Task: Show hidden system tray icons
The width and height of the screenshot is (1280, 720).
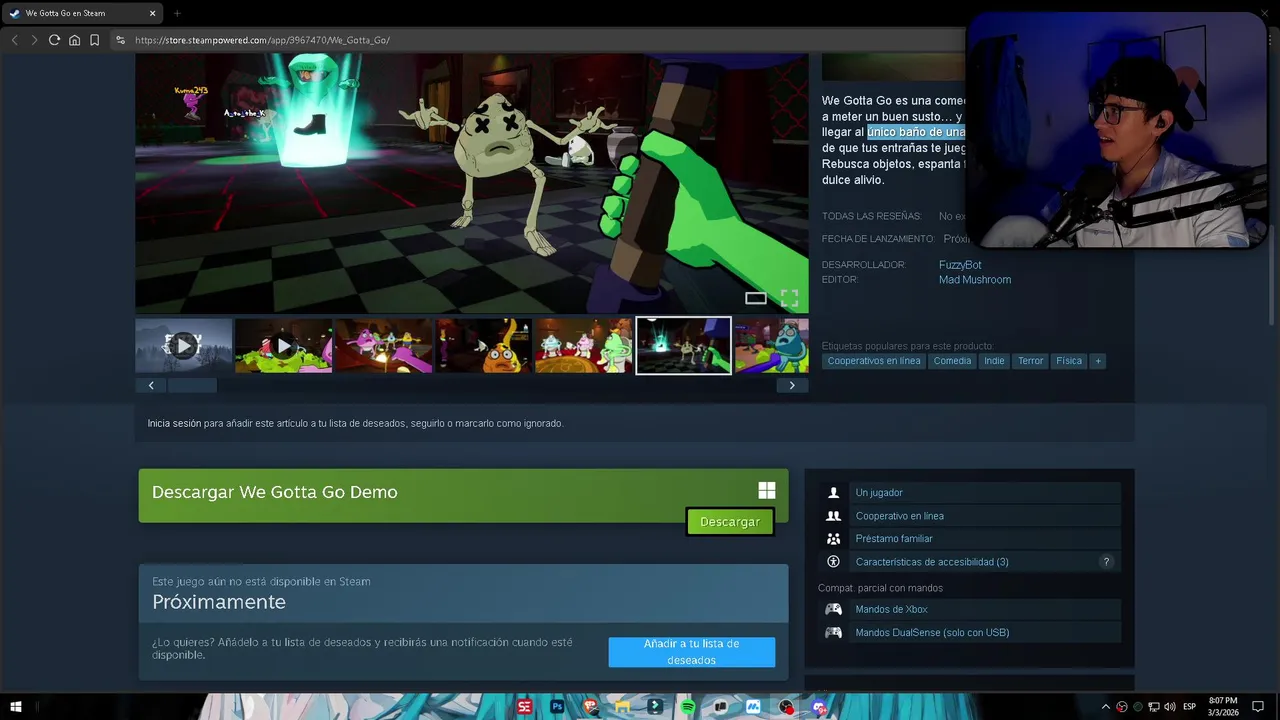Action: tap(1106, 707)
